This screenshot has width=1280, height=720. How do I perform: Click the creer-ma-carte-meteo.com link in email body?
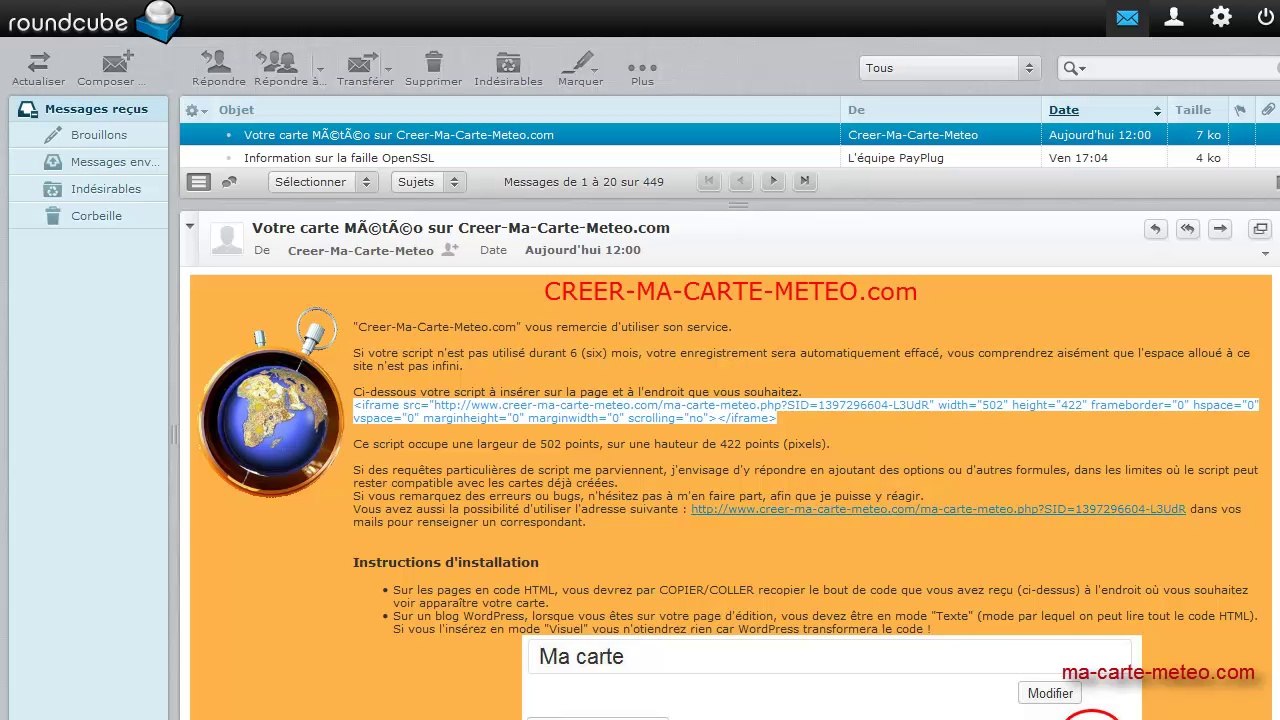pyautogui.click(x=938, y=509)
